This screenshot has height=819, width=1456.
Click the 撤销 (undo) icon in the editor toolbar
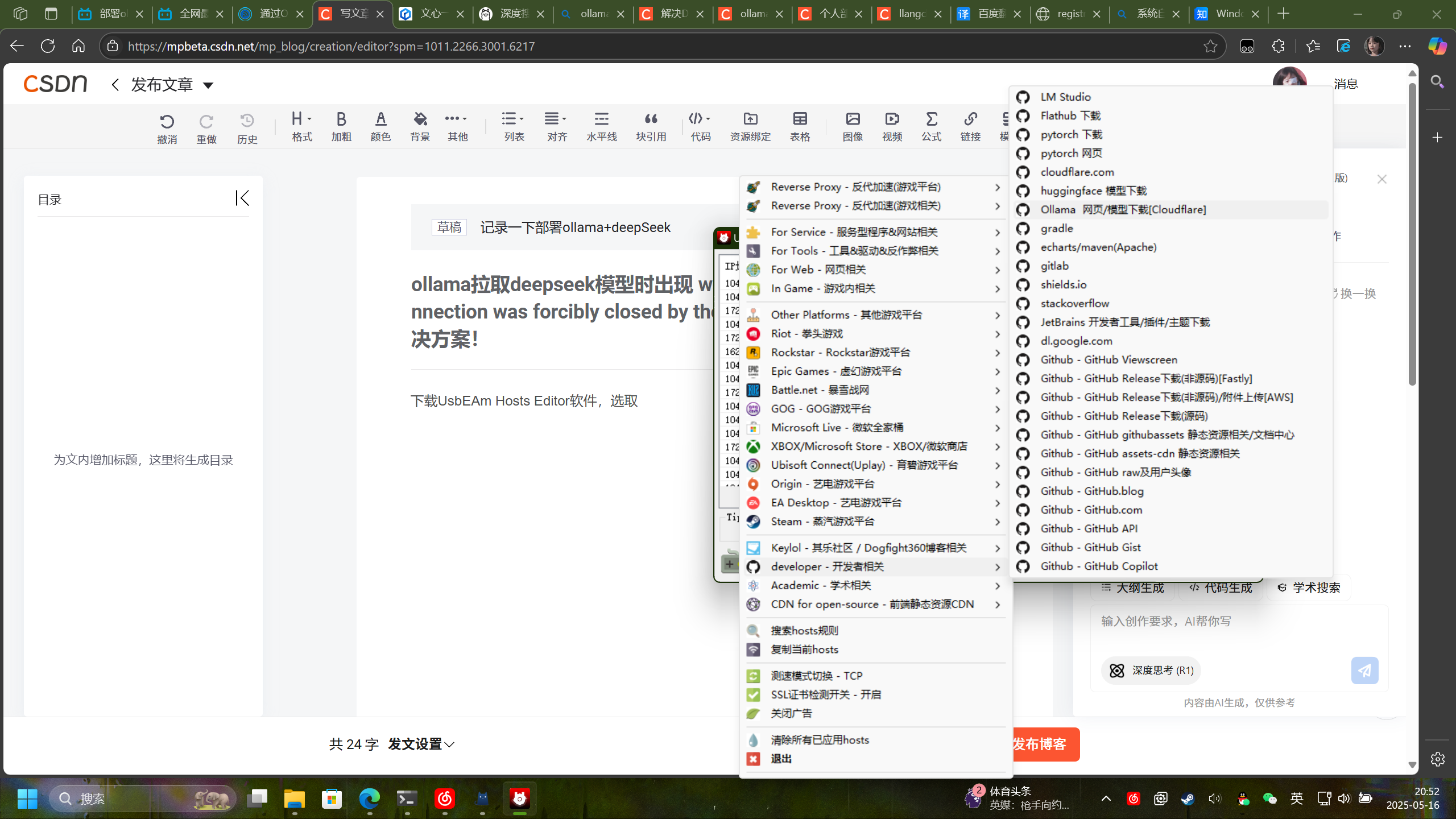pyautogui.click(x=167, y=126)
